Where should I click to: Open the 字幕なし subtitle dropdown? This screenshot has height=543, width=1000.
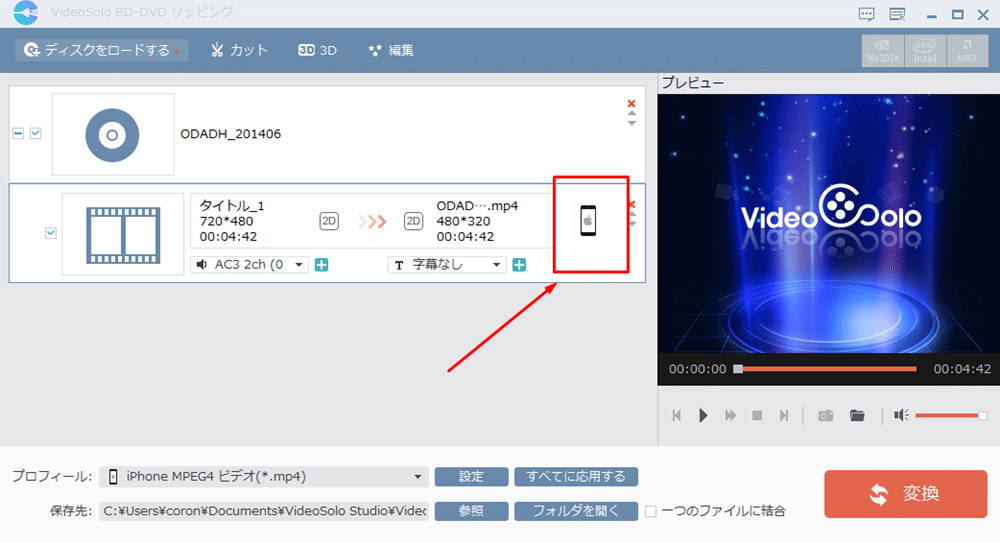pos(447,264)
